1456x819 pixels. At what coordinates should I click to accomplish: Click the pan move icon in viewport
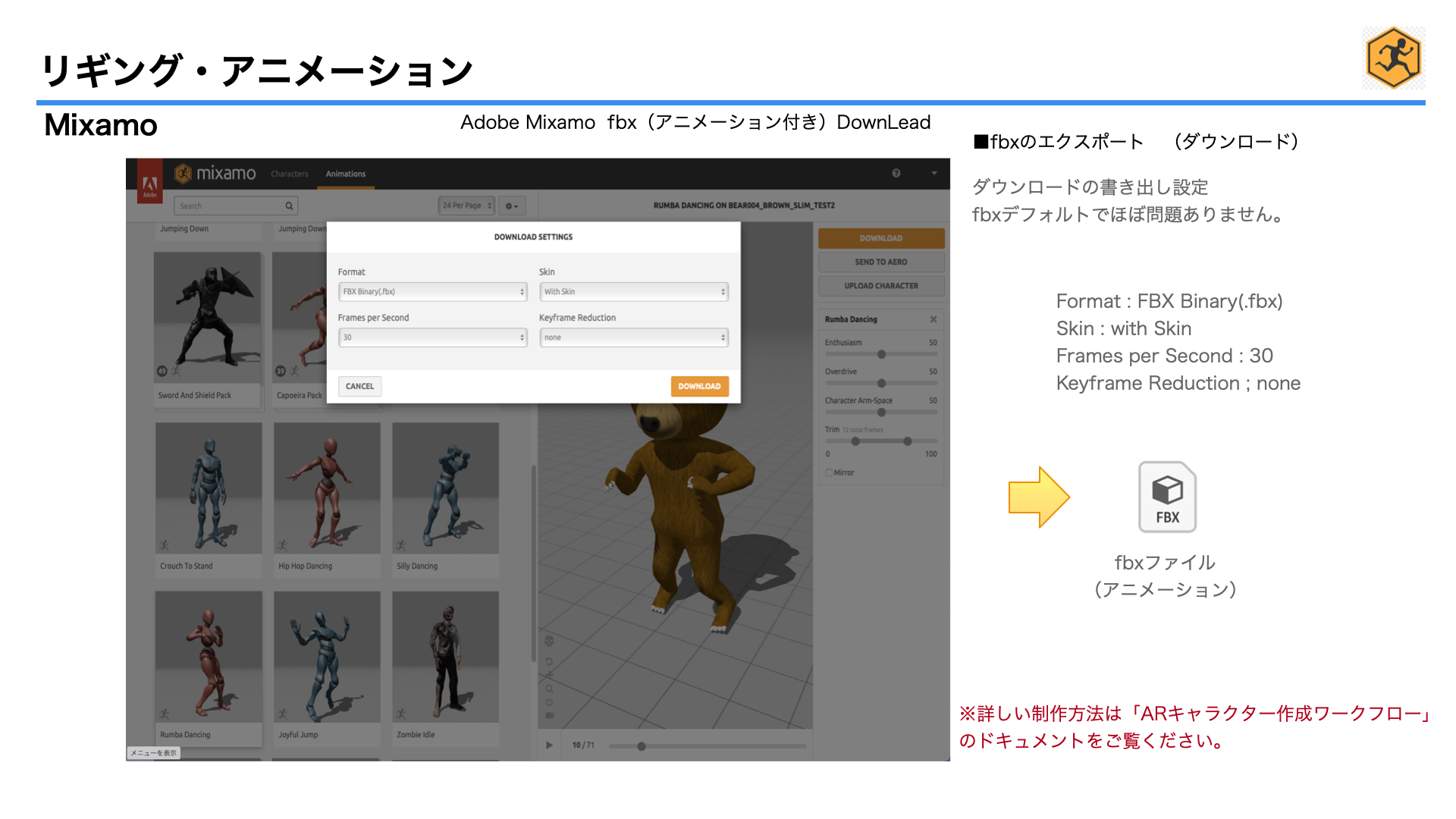click(x=549, y=675)
